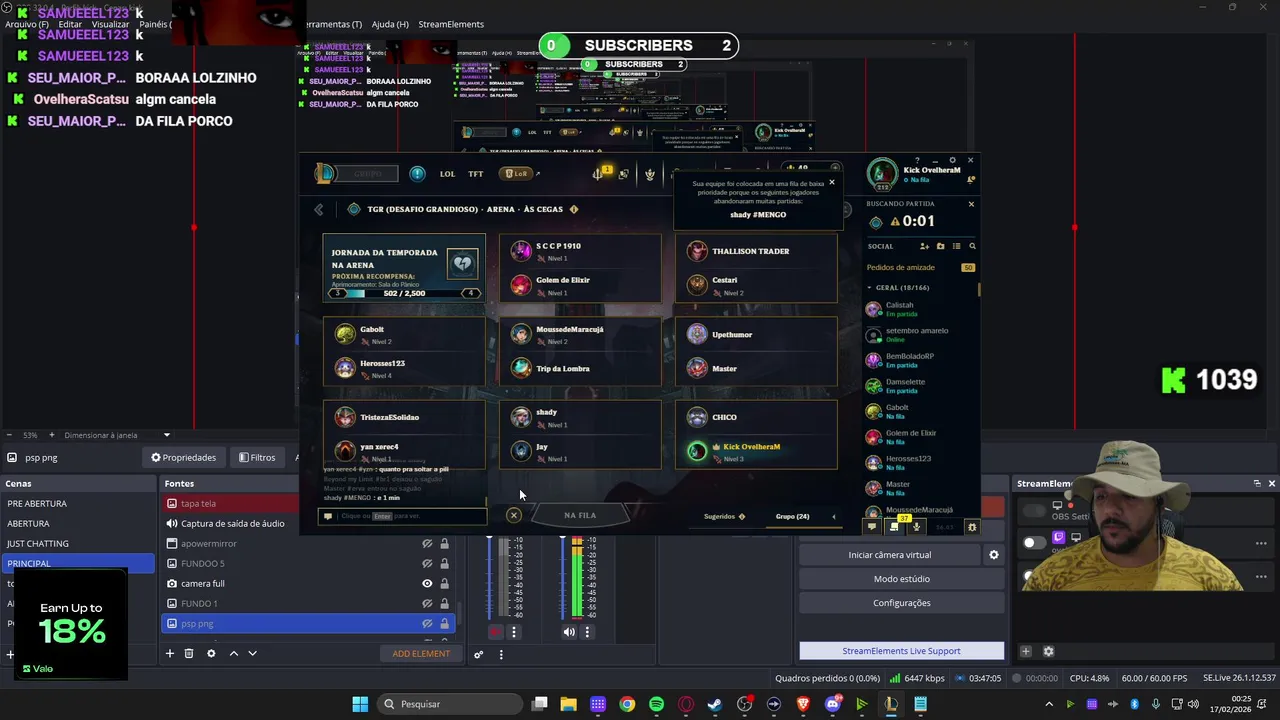Open Spotify from the taskbar
The width and height of the screenshot is (1280, 720).
coord(656,704)
